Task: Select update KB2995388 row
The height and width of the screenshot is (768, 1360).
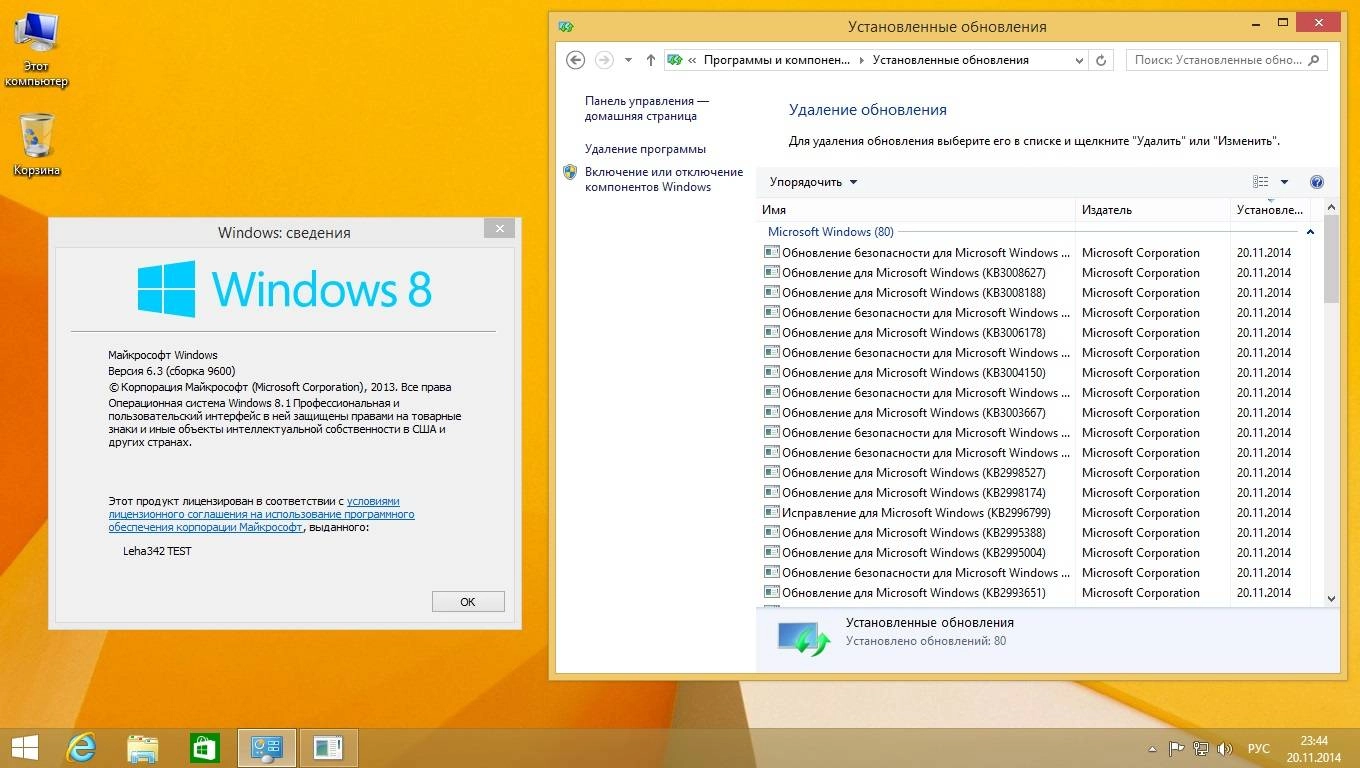Action: [1036, 533]
